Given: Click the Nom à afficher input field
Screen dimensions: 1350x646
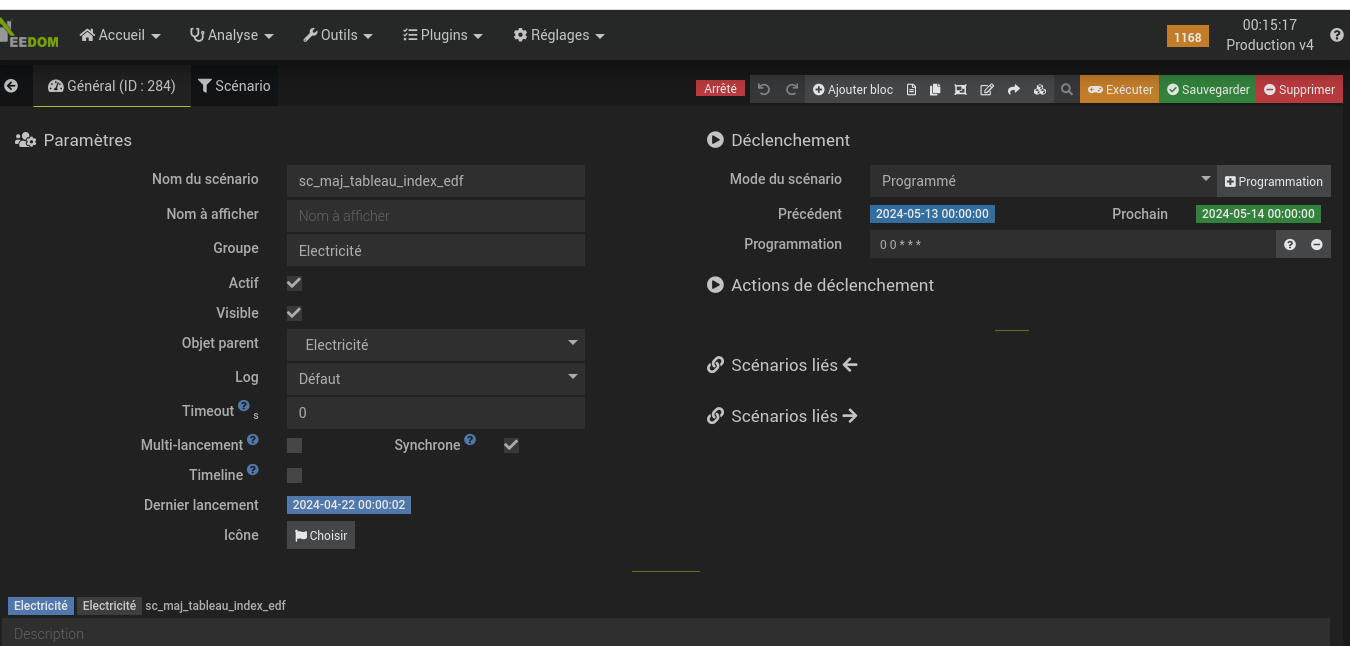Looking at the screenshot, I should pyautogui.click(x=436, y=216).
